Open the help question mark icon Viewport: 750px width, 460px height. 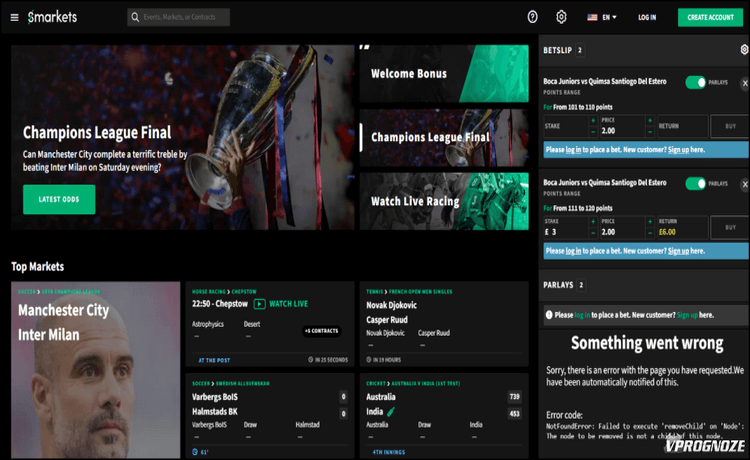click(x=532, y=17)
